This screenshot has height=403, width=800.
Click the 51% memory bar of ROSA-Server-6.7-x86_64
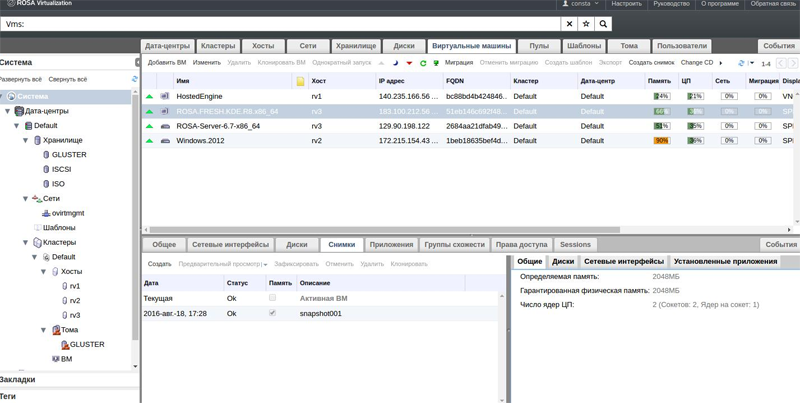pos(662,126)
